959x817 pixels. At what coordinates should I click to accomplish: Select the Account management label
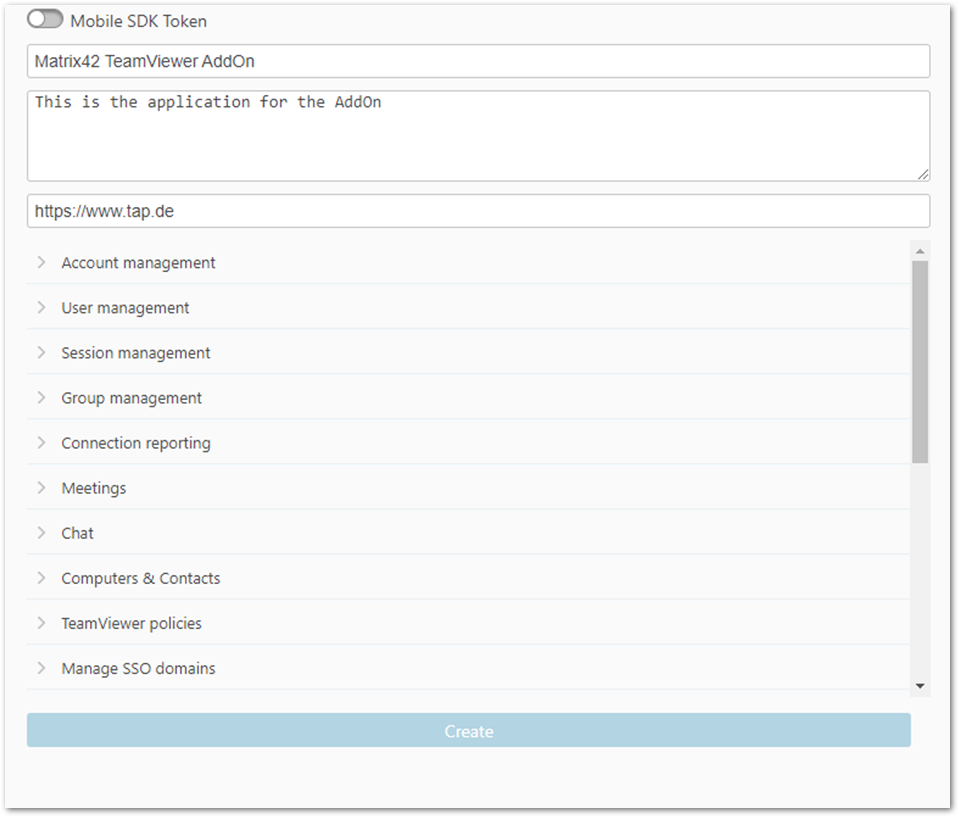(x=138, y=263)
